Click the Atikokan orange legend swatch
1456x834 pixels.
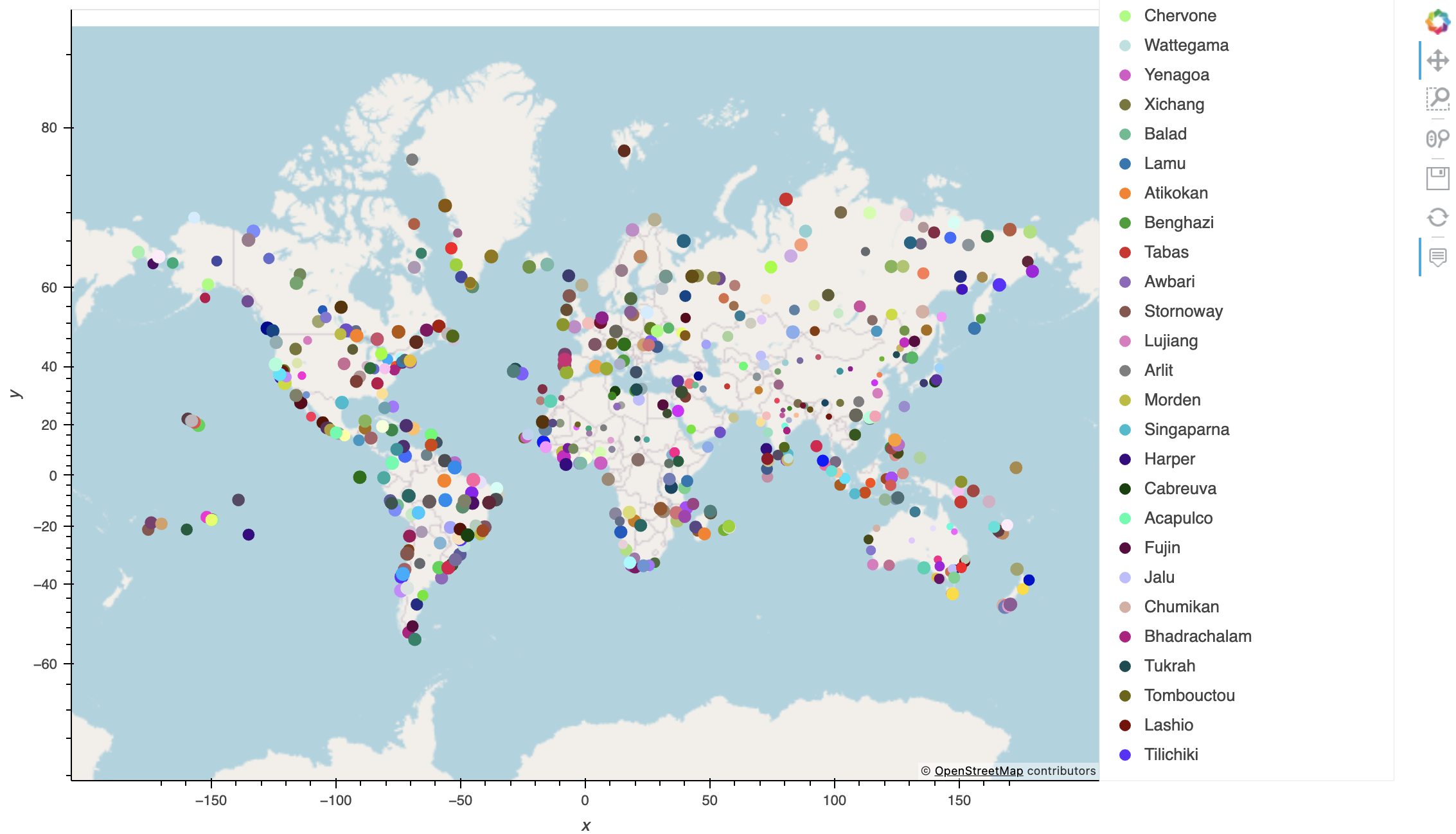click(x=1125, y=193)
